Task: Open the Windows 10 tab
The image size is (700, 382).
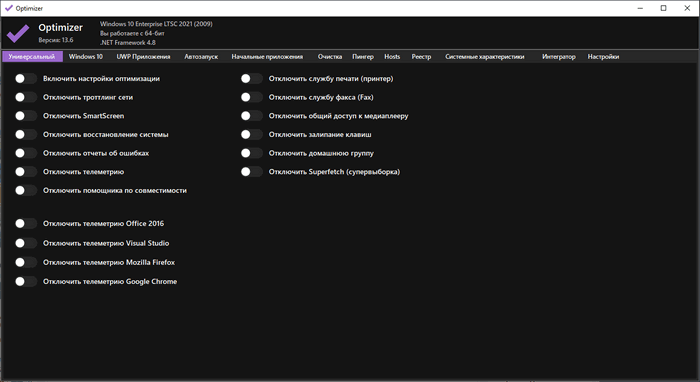Action: pyautogui.click(x=86, y=57)
